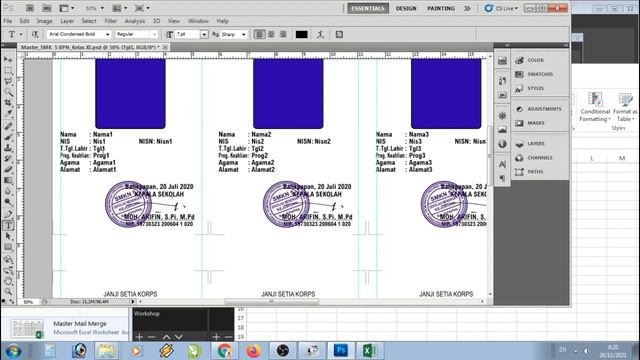Open the Type tool preset picker arrow
The height and width of the screenshot is (360, 640).
click(21, 35)
